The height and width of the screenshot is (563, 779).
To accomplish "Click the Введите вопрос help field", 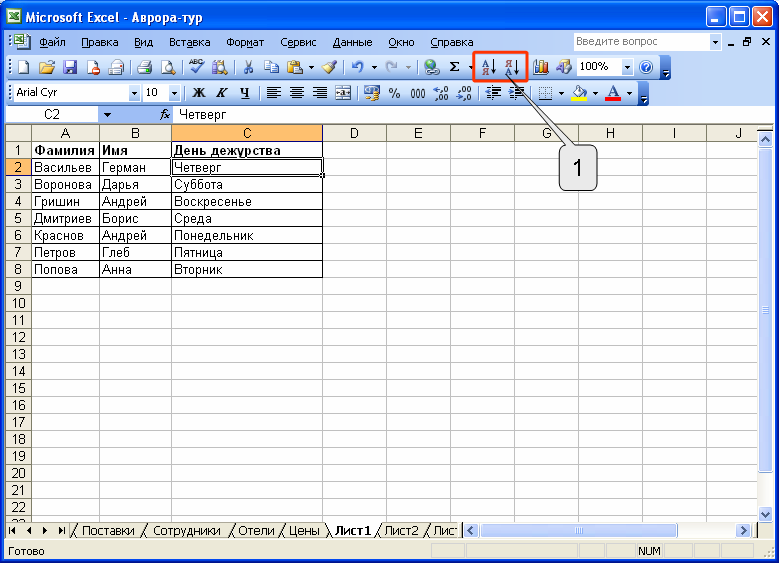I will pyautogui.click(x=641, y=42).
